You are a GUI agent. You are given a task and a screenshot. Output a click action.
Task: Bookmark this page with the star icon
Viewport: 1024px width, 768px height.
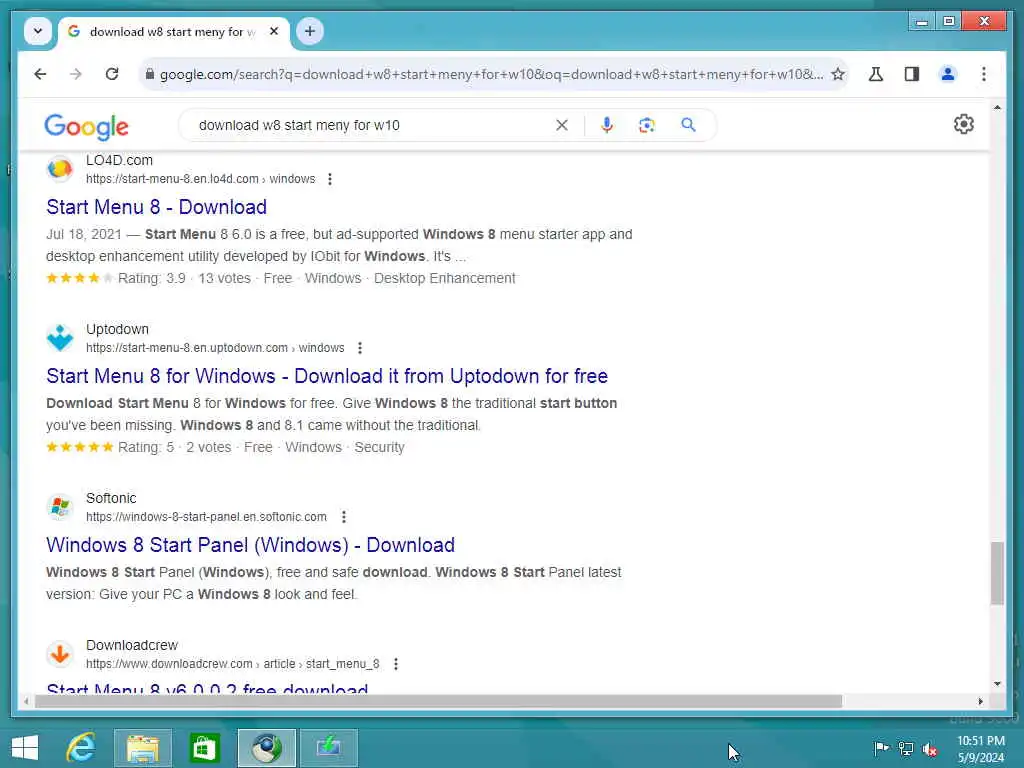pos(838,74)
